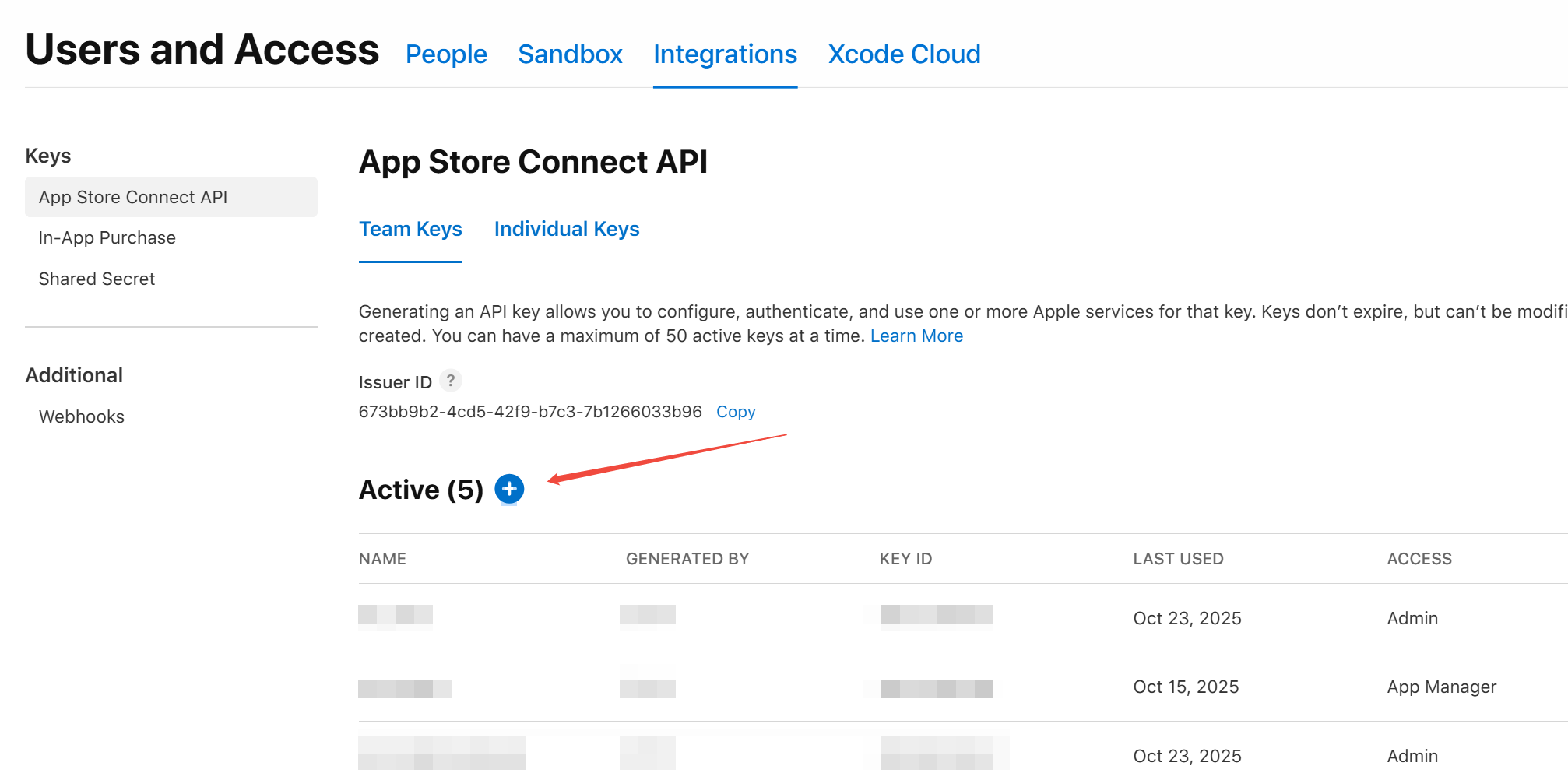Open Webhooks under Additional
The width and height of the screenshot is (1568, 780).
pos(82,416)
